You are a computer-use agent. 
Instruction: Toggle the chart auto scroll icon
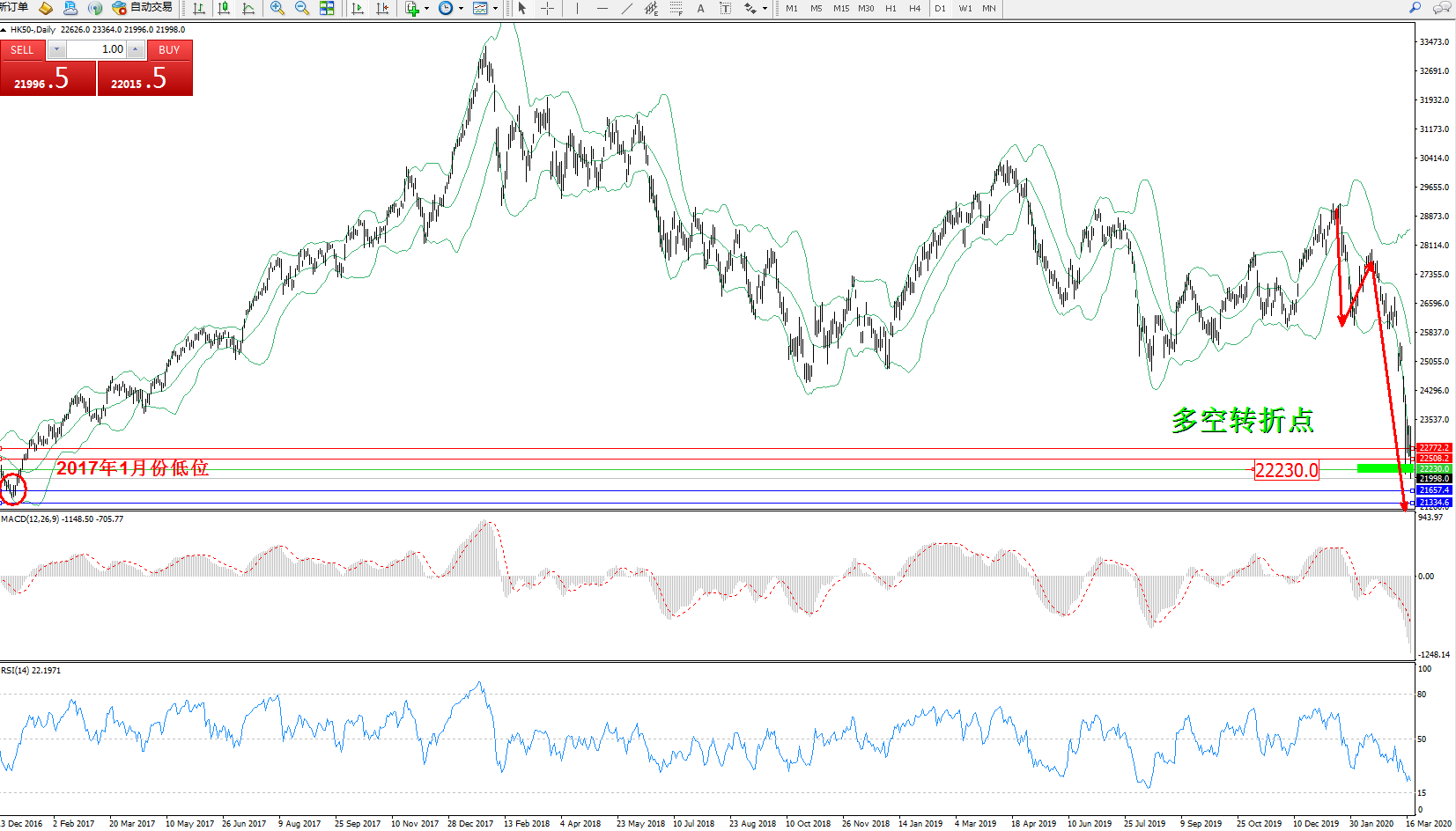pos(358,8)
